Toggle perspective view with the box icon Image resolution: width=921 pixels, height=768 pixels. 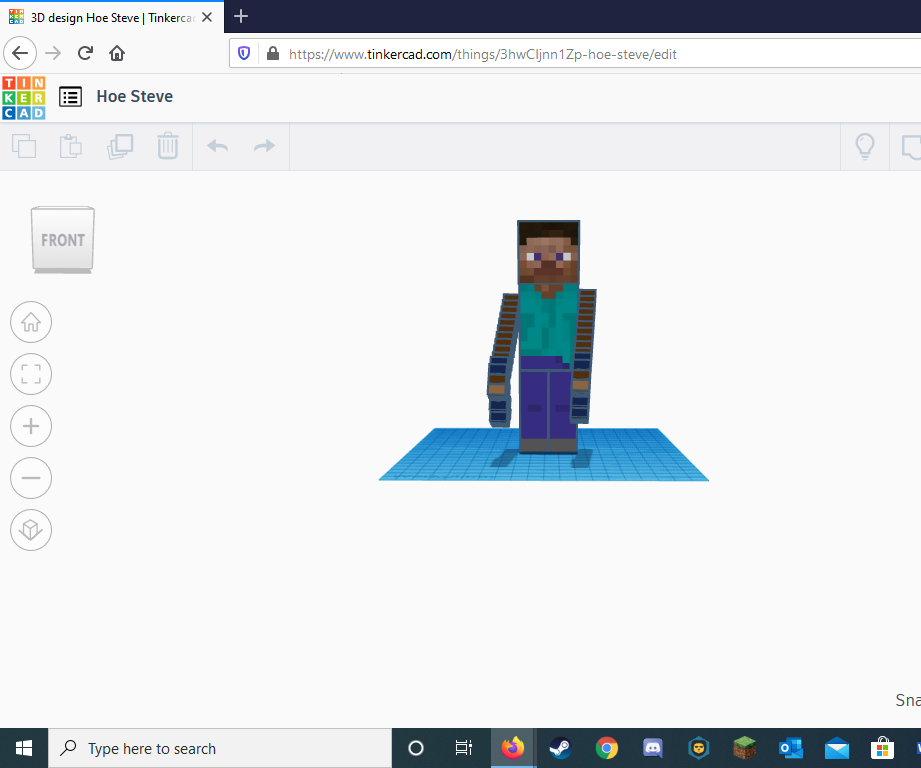click(x=31, y=530)
